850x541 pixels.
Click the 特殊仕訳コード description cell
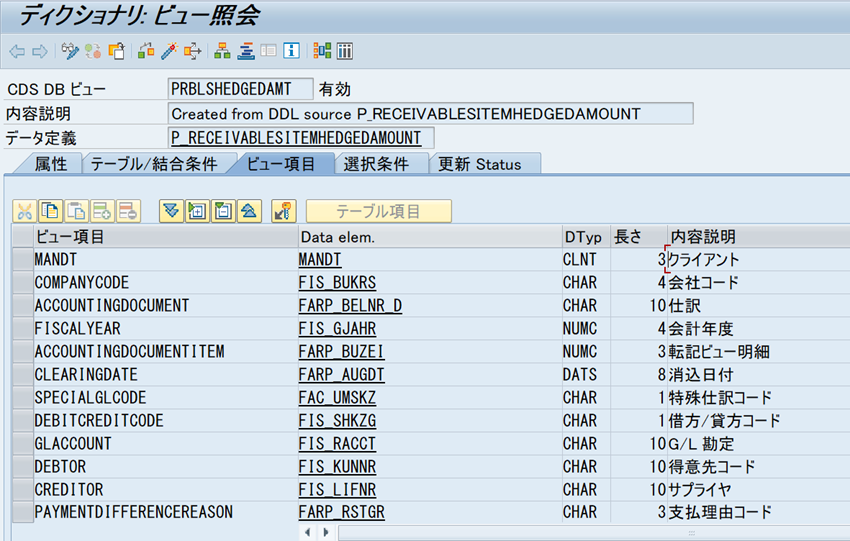(x=758, y=397)
